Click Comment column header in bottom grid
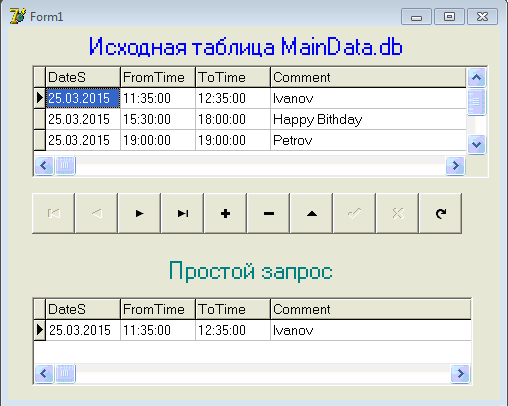 (x=371, y=309)
